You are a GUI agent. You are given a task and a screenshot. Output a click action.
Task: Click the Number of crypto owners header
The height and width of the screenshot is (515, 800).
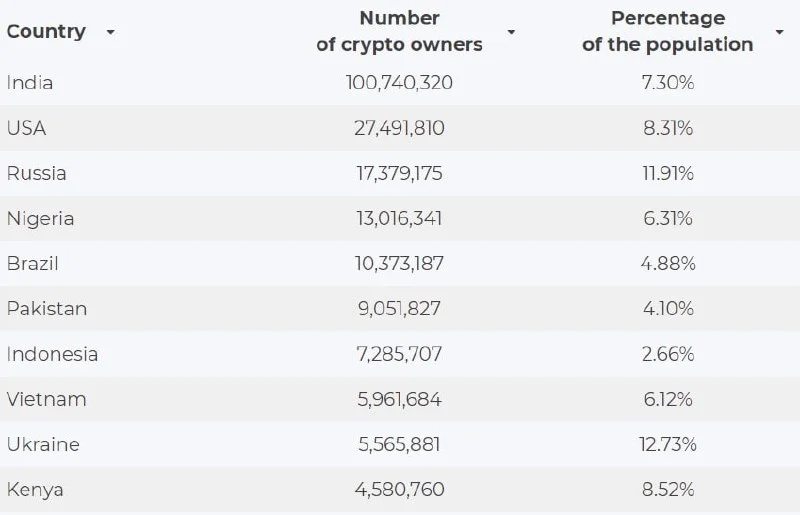coord(399,31)
